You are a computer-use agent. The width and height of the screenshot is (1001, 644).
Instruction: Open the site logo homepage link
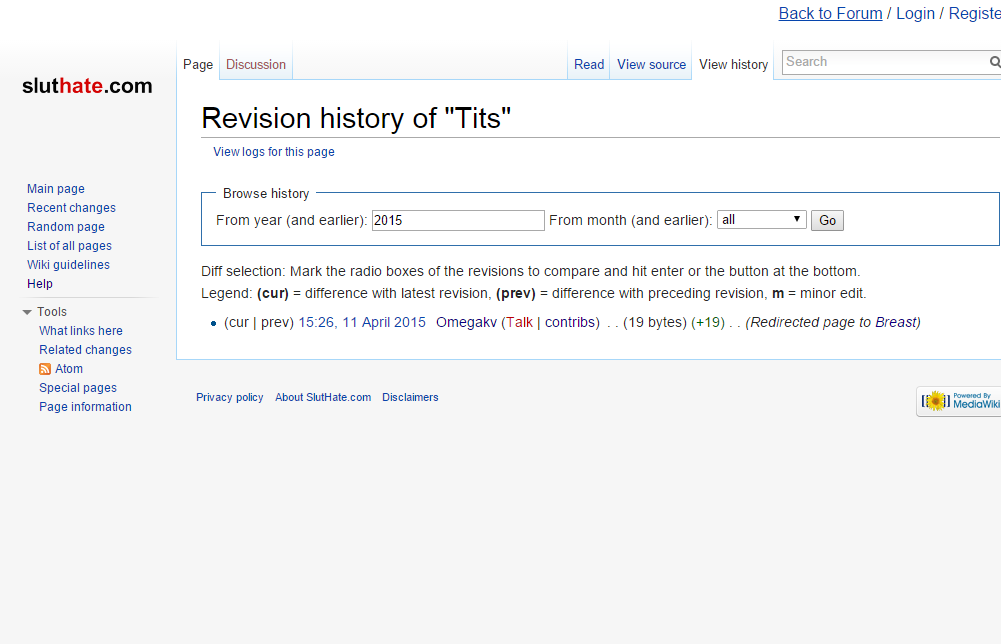pos(87,86)
